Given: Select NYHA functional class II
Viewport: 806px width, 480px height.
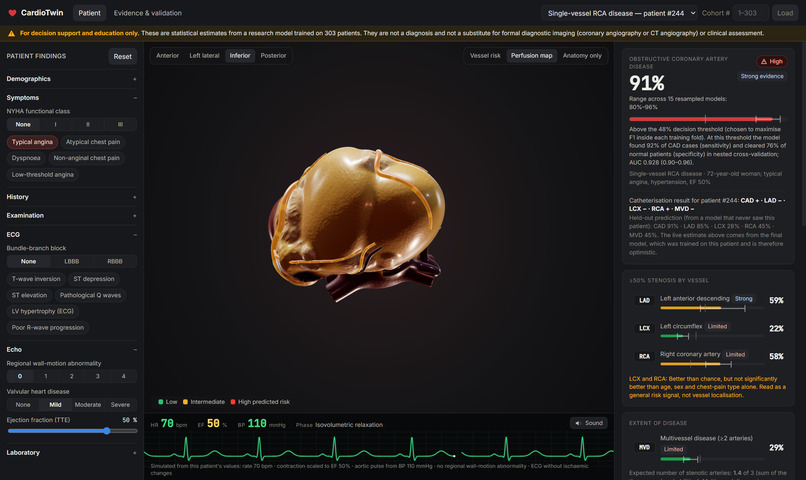Looking at the screenshot, I should [88, 124].
